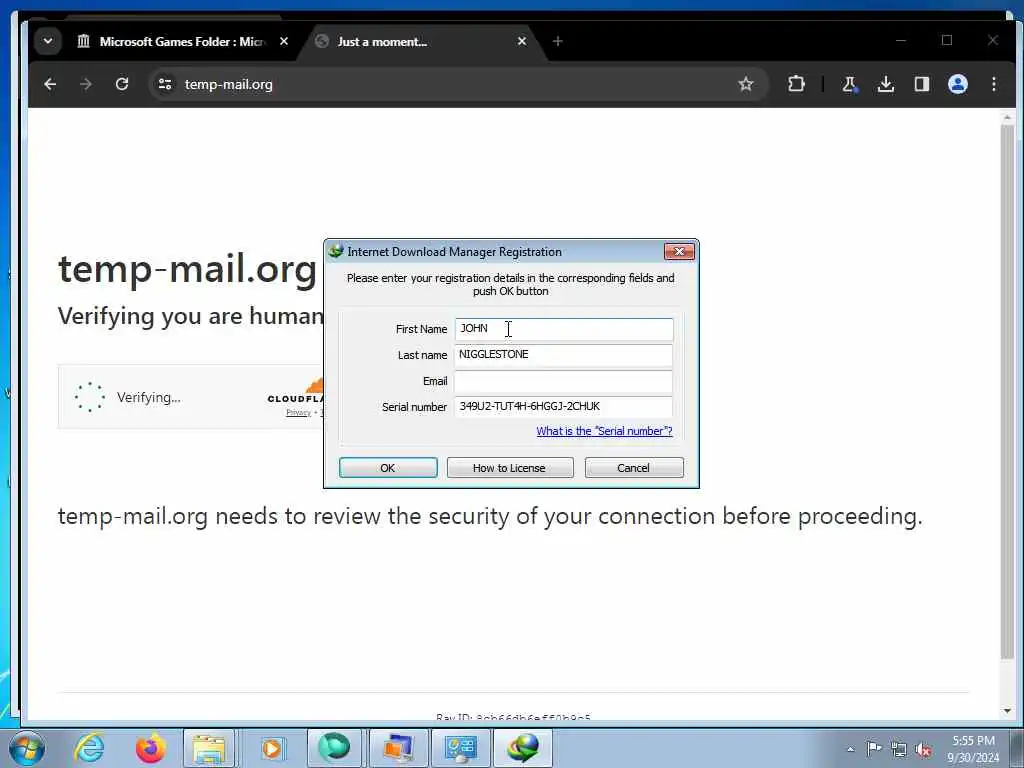
Task: Launch Internet Explorer from taskbar
Action: pos(89,748)
